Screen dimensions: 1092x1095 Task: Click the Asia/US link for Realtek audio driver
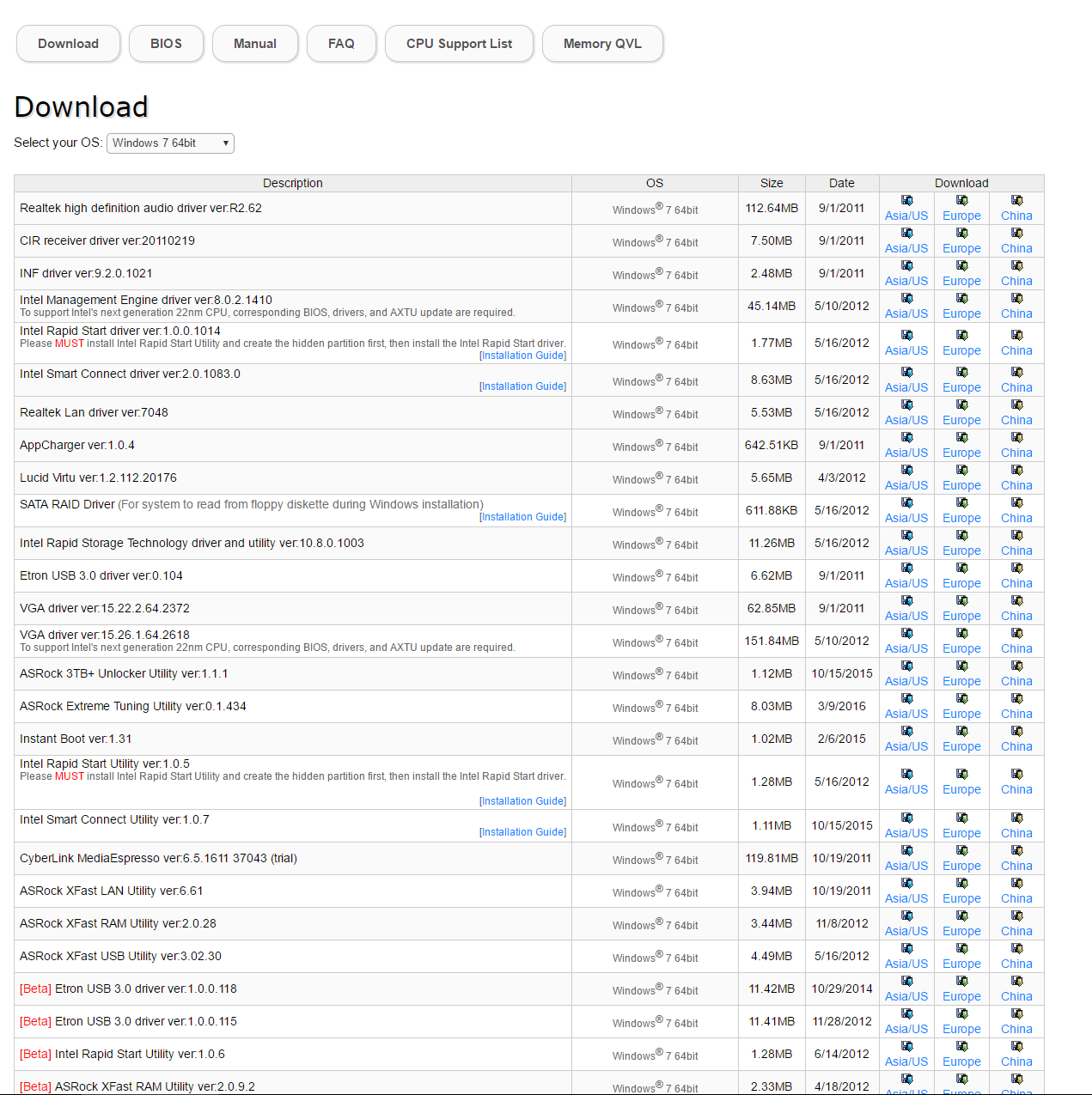(x=906, y=216)
